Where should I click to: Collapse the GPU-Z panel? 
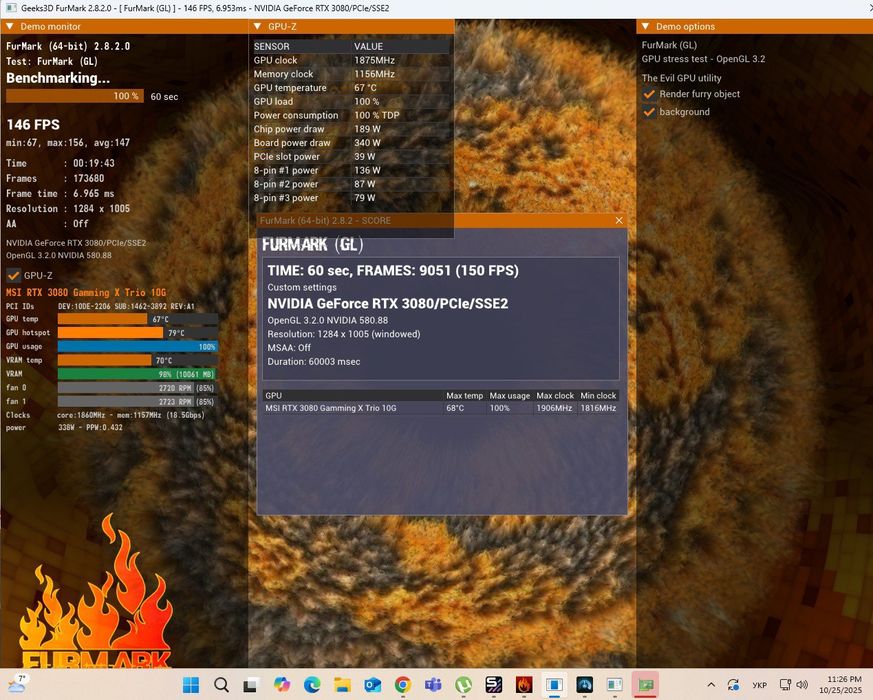point(257,26)
